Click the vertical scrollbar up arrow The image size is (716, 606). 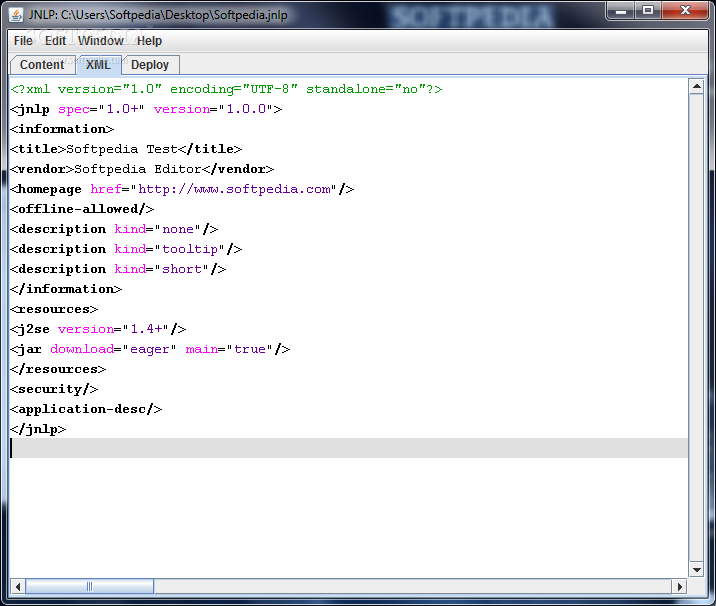click(x=696, y=86)
